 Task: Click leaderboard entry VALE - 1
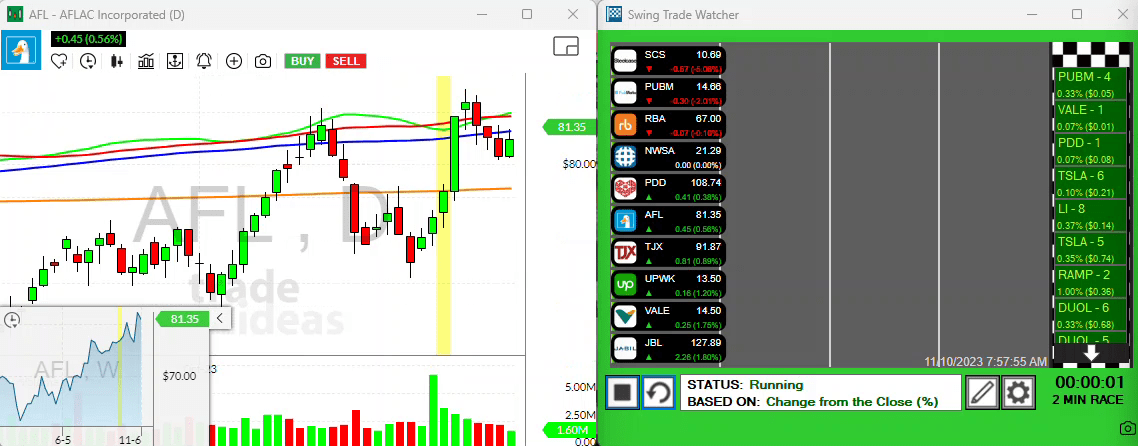pyautogui.click(x=1090, y=117)
